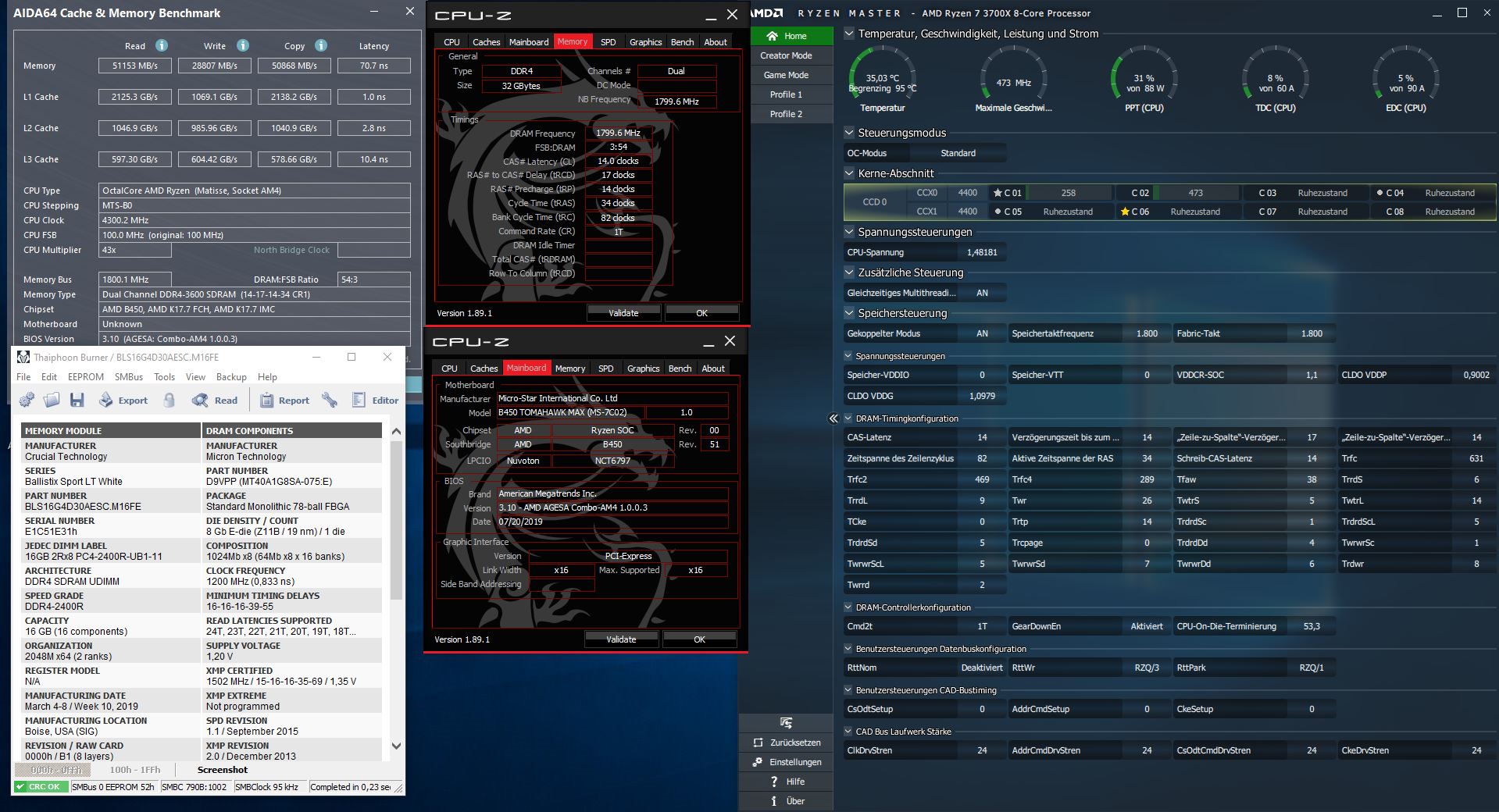Switch to Bench tab in lower CPU-Z window
1499x812 pixels.
[x=680, y=369]
